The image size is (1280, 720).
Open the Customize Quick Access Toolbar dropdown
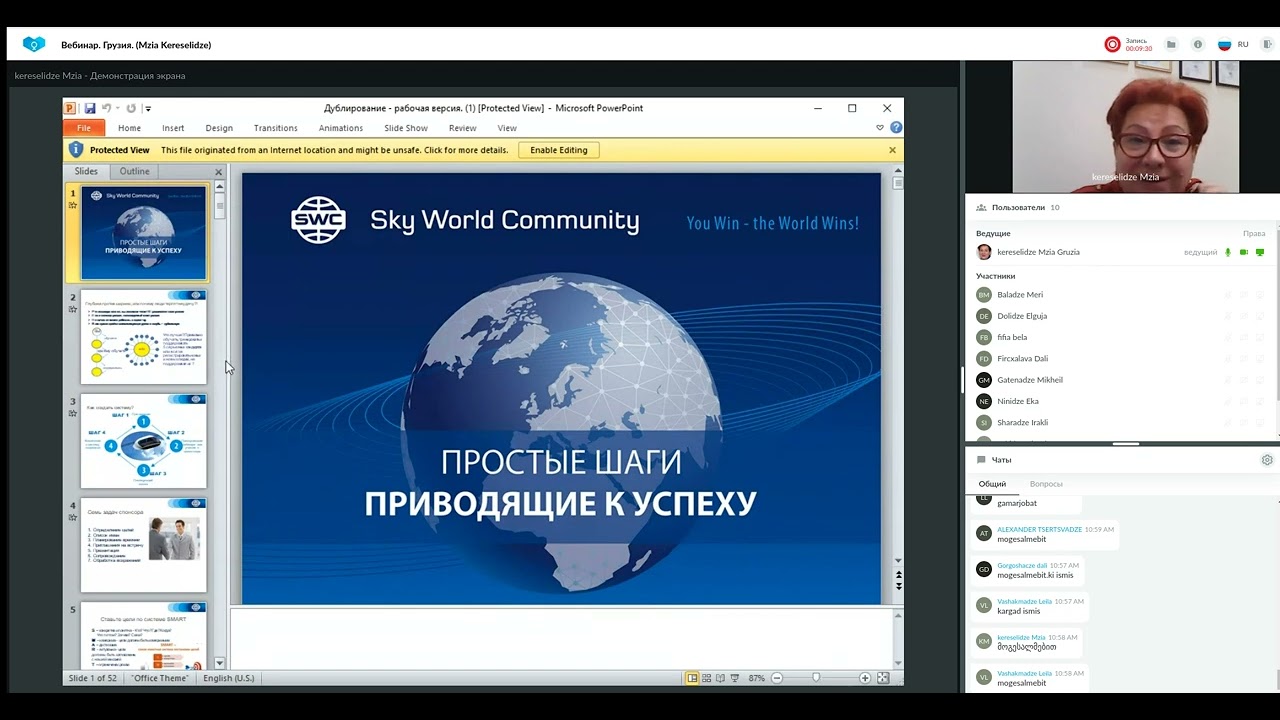point(148,108)
